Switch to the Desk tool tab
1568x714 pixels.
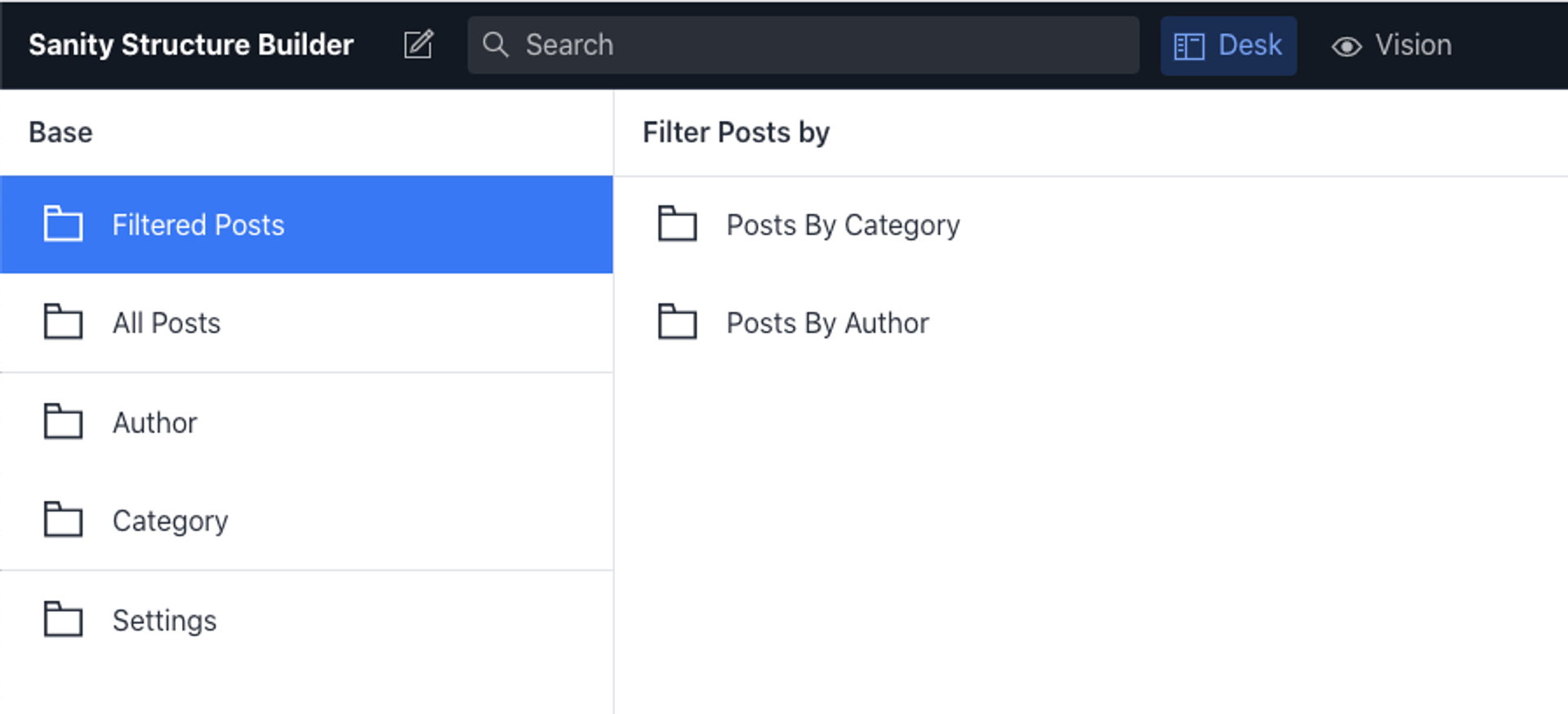pyautogui.click(x=1228, y=46)
